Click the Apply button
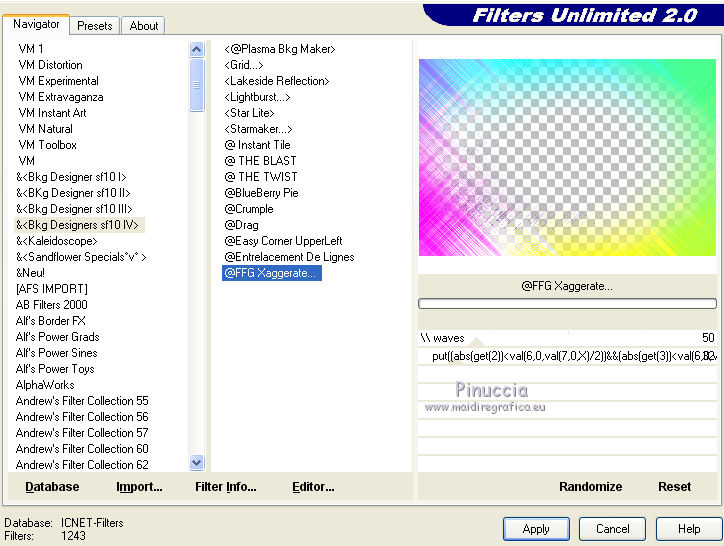The width and height of the screenshot is (724, 546). click(x=536, y=529)
